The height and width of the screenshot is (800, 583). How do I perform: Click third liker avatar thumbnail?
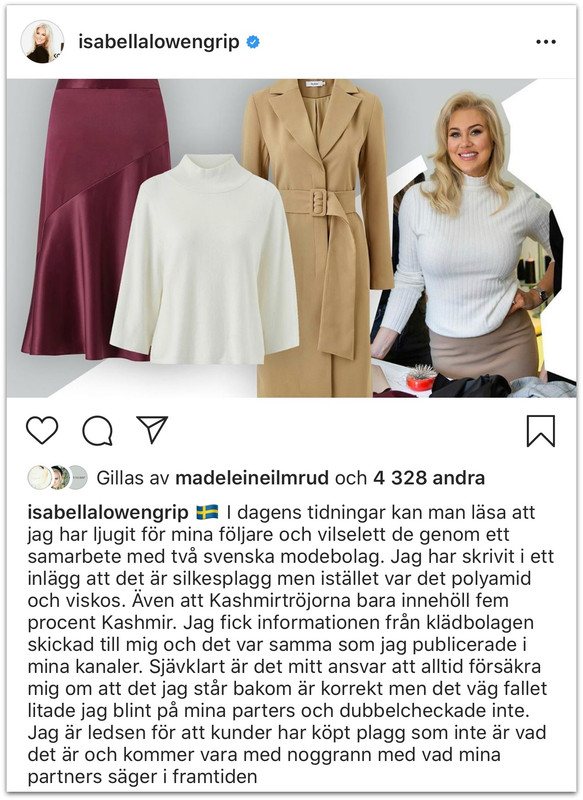tap(78, 478)
